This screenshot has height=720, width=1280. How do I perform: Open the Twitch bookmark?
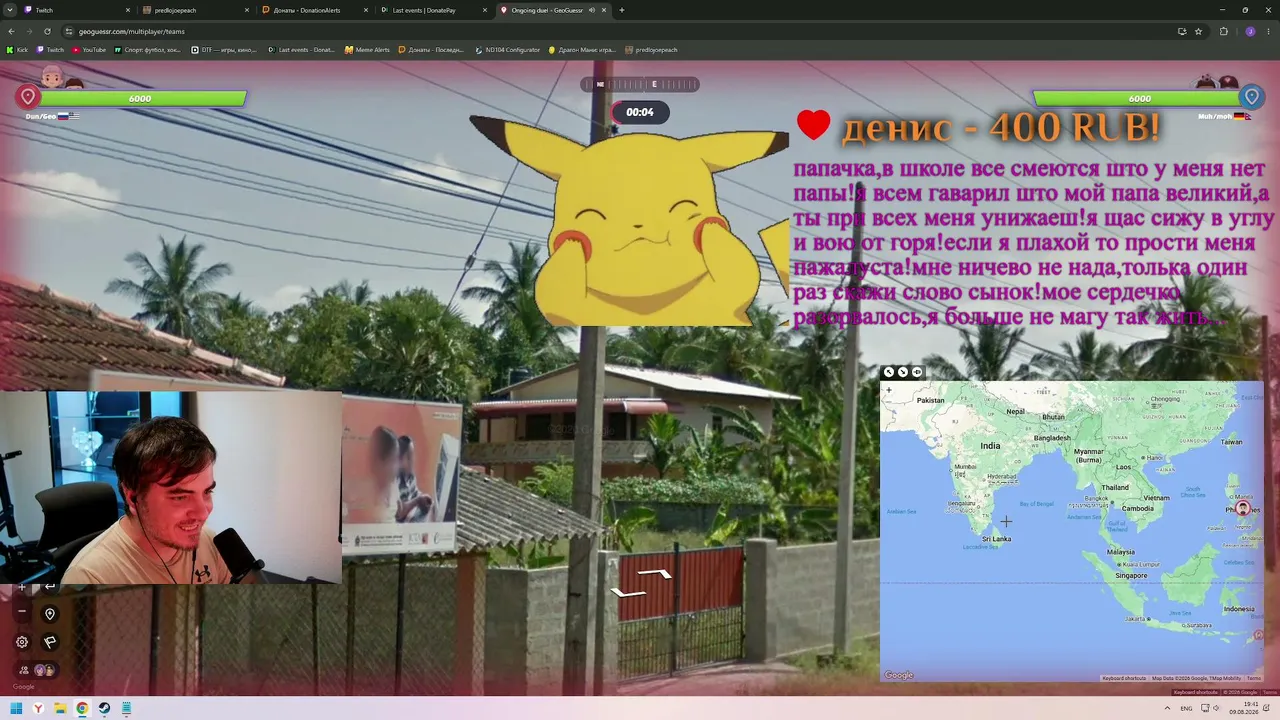click(x=50, y=50)
